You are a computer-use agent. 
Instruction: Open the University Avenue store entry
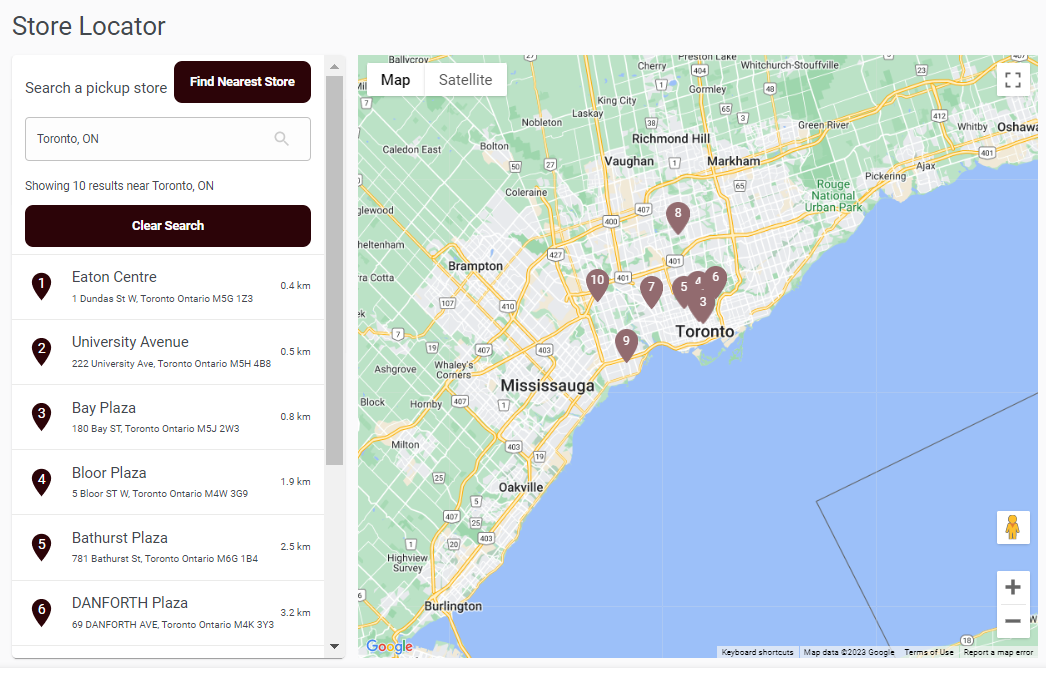point(168,352)
